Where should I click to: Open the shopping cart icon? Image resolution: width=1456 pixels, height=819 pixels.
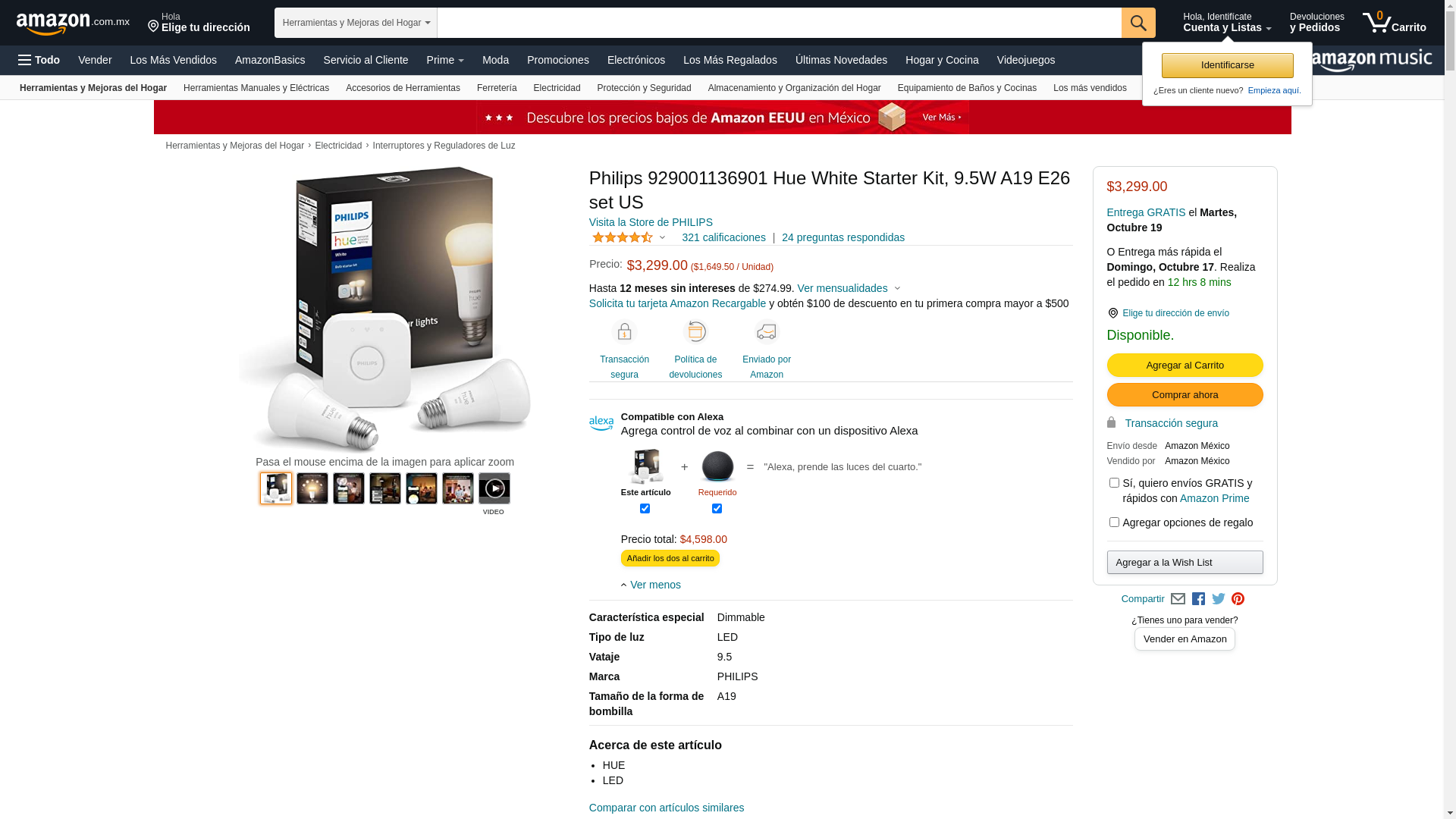(x=1394, y=23)
